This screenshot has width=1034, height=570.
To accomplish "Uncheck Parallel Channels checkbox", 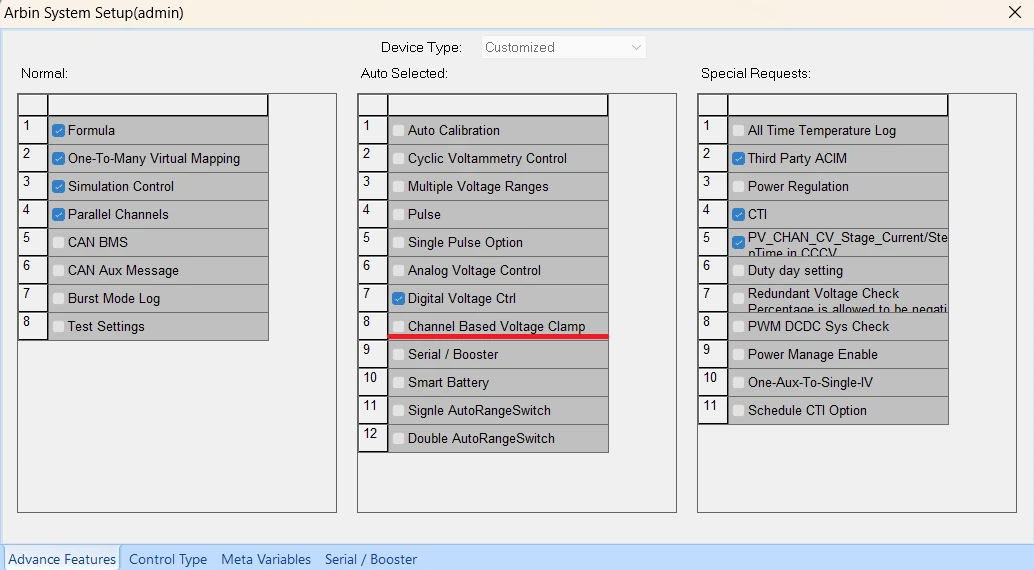I will [x=58, y=214].
